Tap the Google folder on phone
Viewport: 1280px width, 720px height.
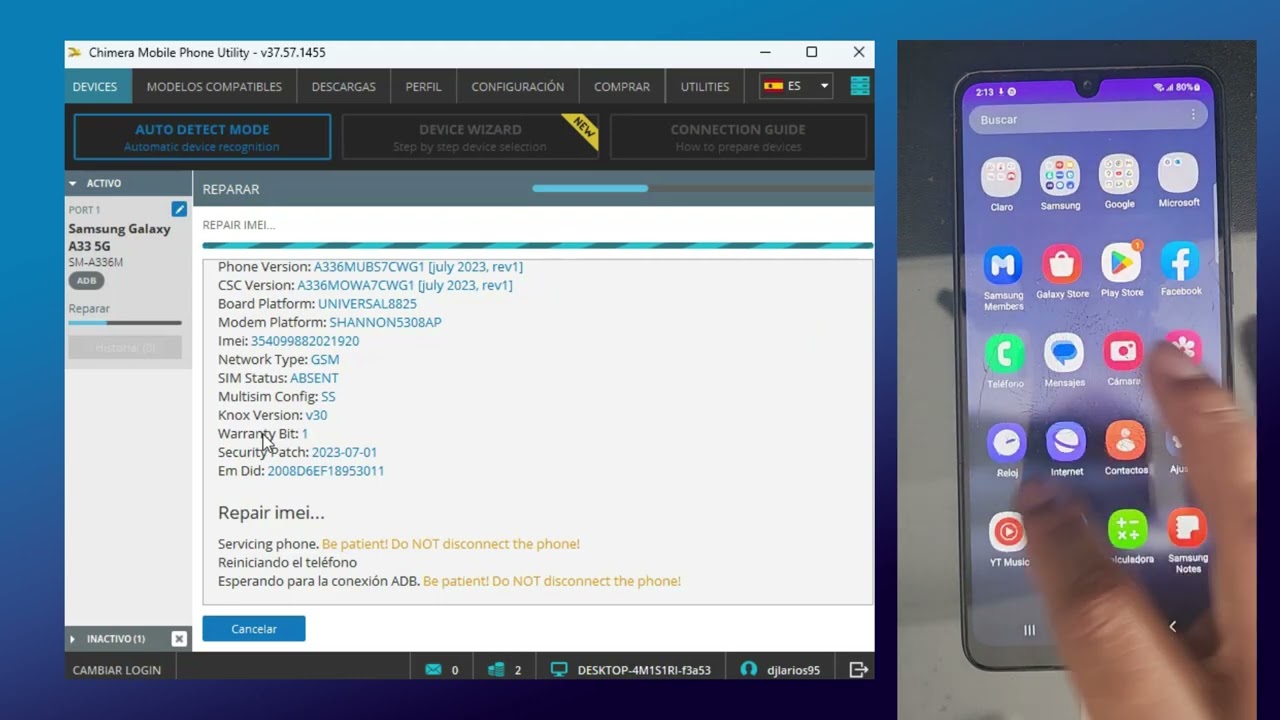pos(1119,176)
